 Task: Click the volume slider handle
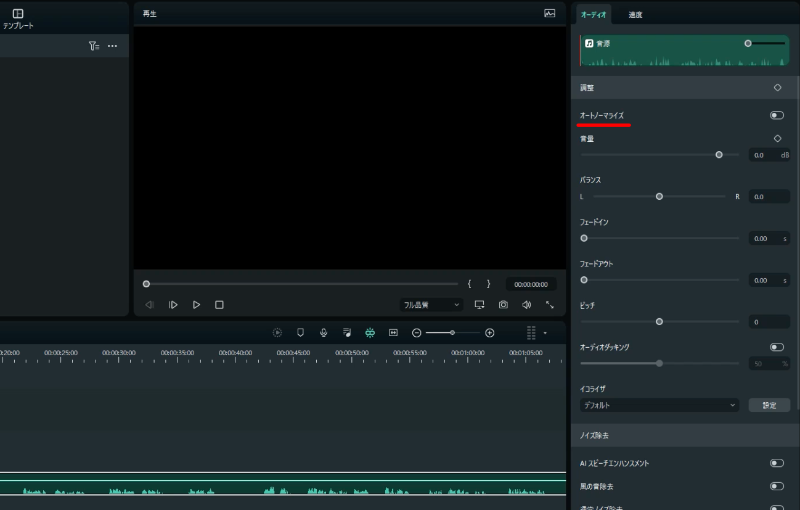point(719,155)
